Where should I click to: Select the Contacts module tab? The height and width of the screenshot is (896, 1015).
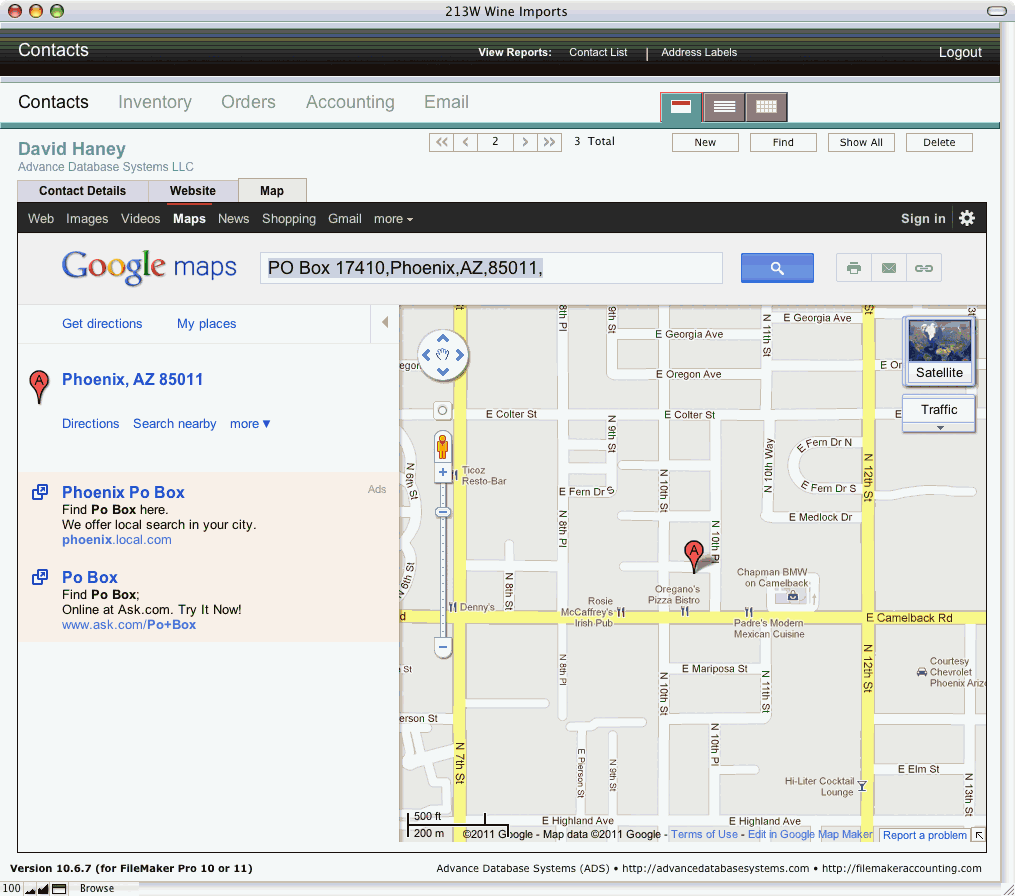tap(53, 102)
